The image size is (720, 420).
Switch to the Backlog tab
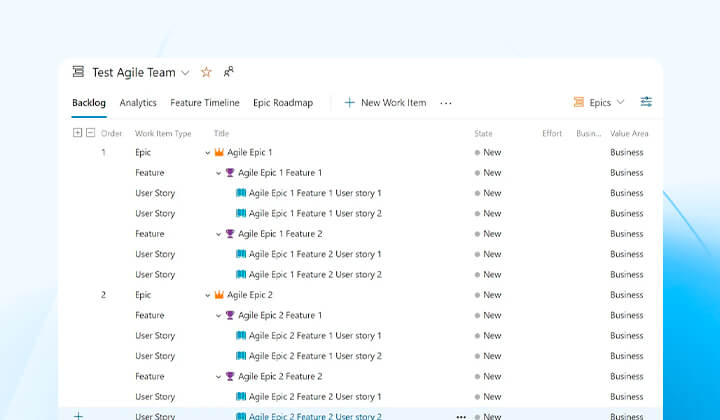pyautogui.click(x=89, y=103)
